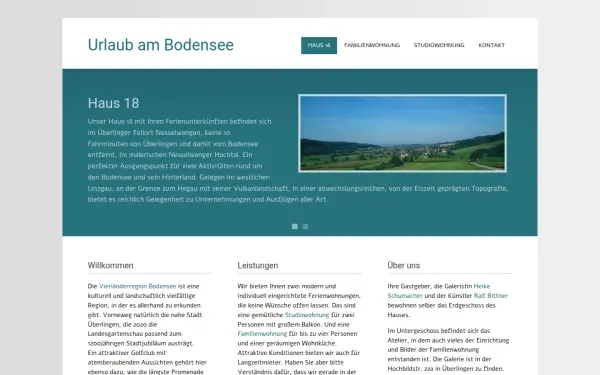Open the Studiowohnung navigation page
The image size is (600, 375).
(439, 45)
